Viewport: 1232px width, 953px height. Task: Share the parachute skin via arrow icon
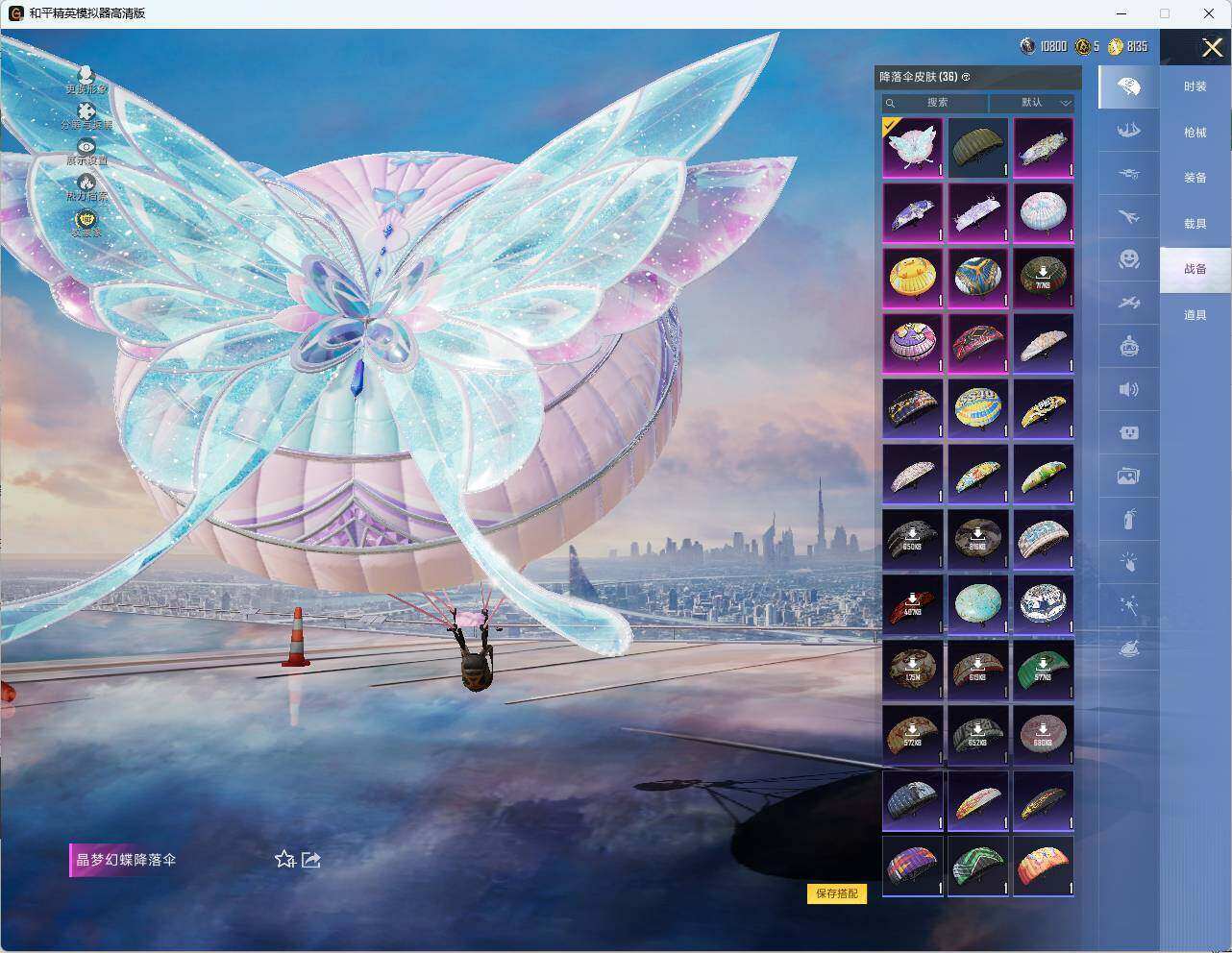pyautogui.click(x=310, y=859)
